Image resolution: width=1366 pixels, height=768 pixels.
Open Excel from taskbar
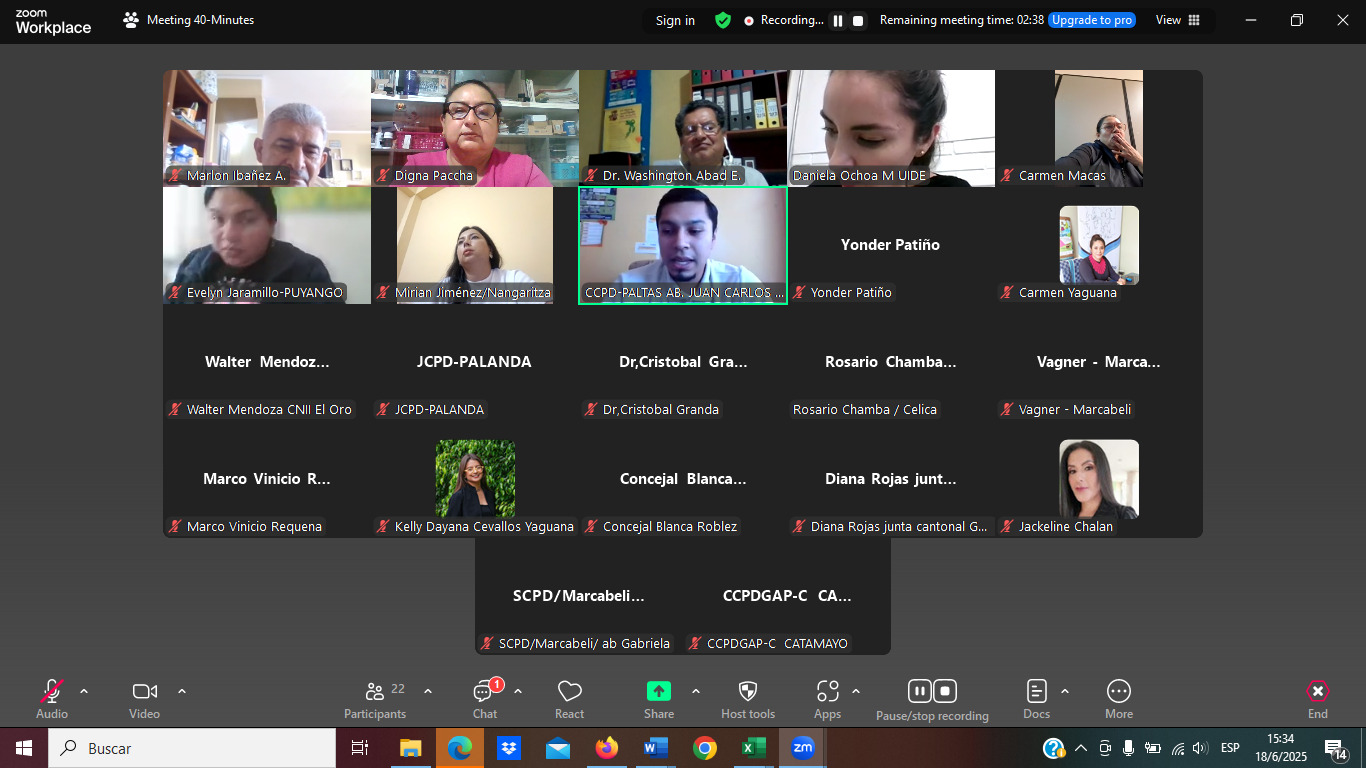pyautogui.click(x=753, y=748)
